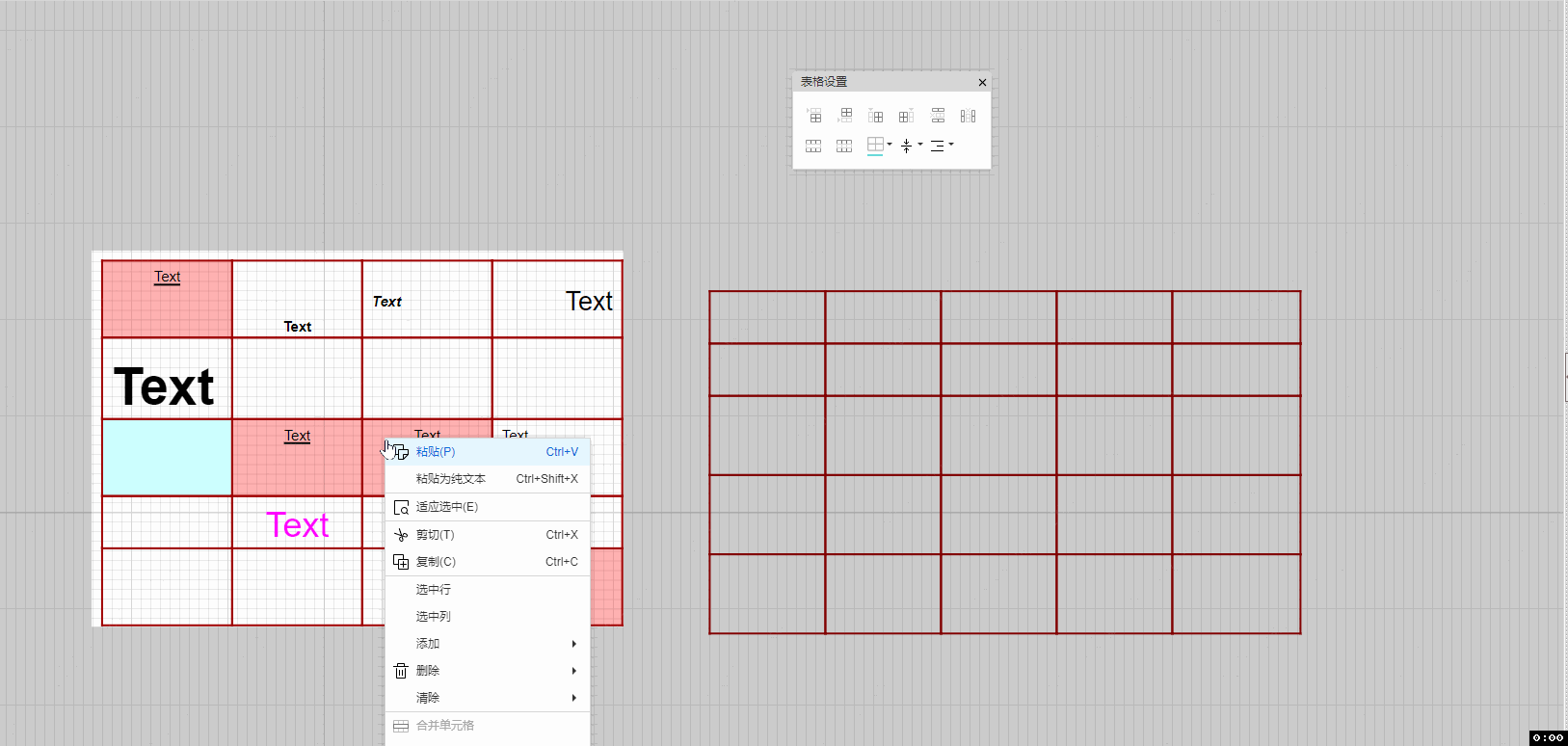
Task: Click the delete row icon
Action: (x=938, y=116)
